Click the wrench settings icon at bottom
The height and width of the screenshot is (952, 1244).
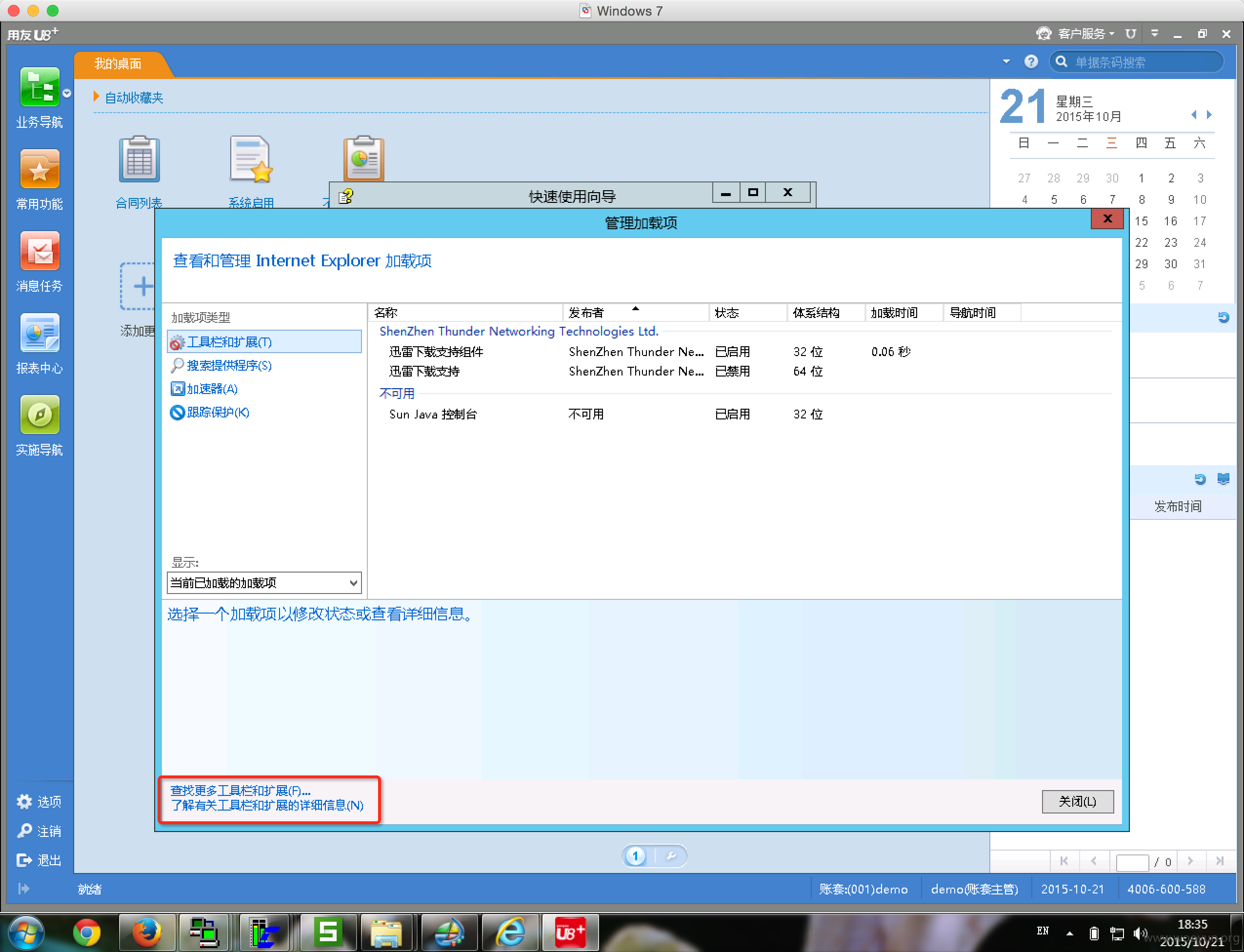[671, 855]
